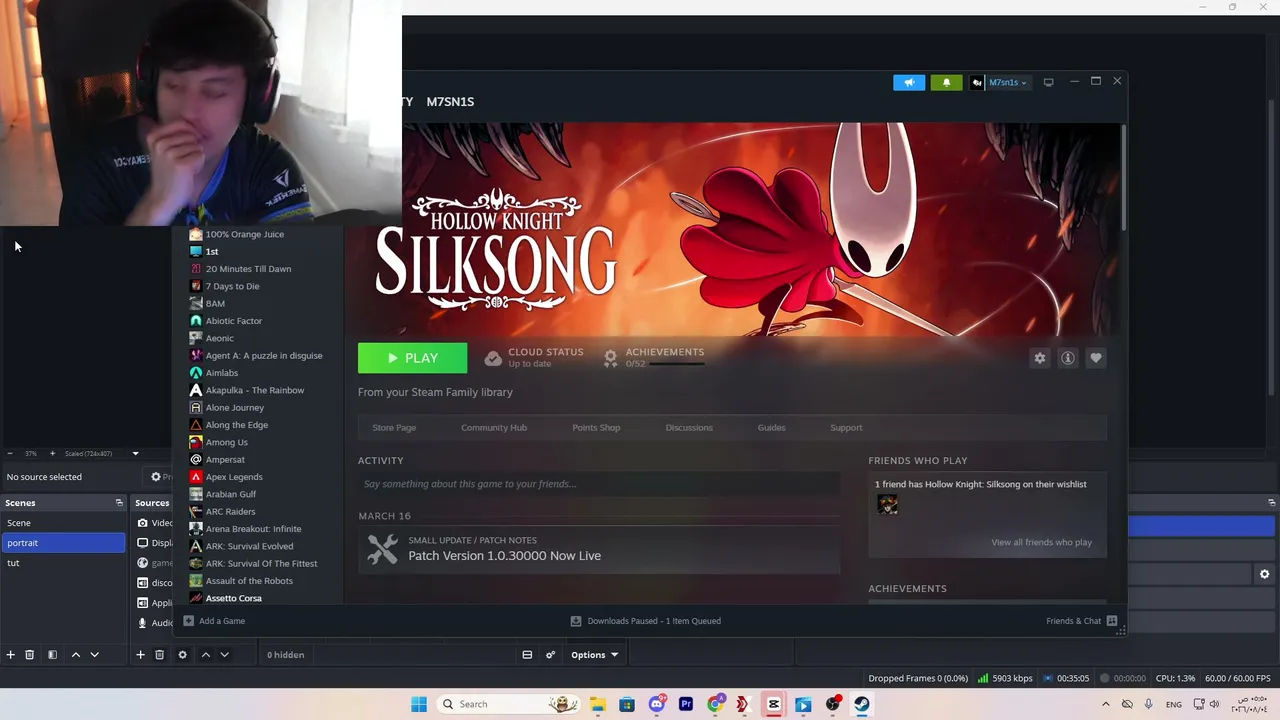
Task: Open Friends & Chat
Action: tap(1081, 621)
